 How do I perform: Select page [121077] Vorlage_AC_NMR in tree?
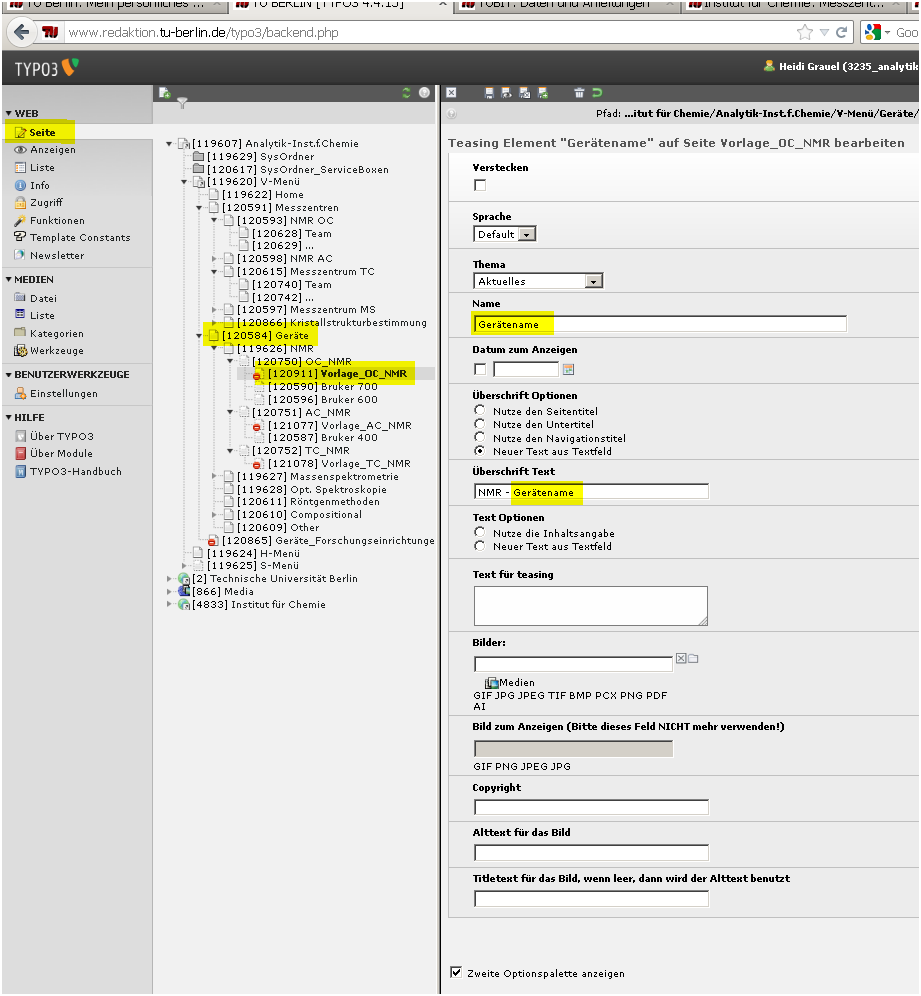coord(340,426)
